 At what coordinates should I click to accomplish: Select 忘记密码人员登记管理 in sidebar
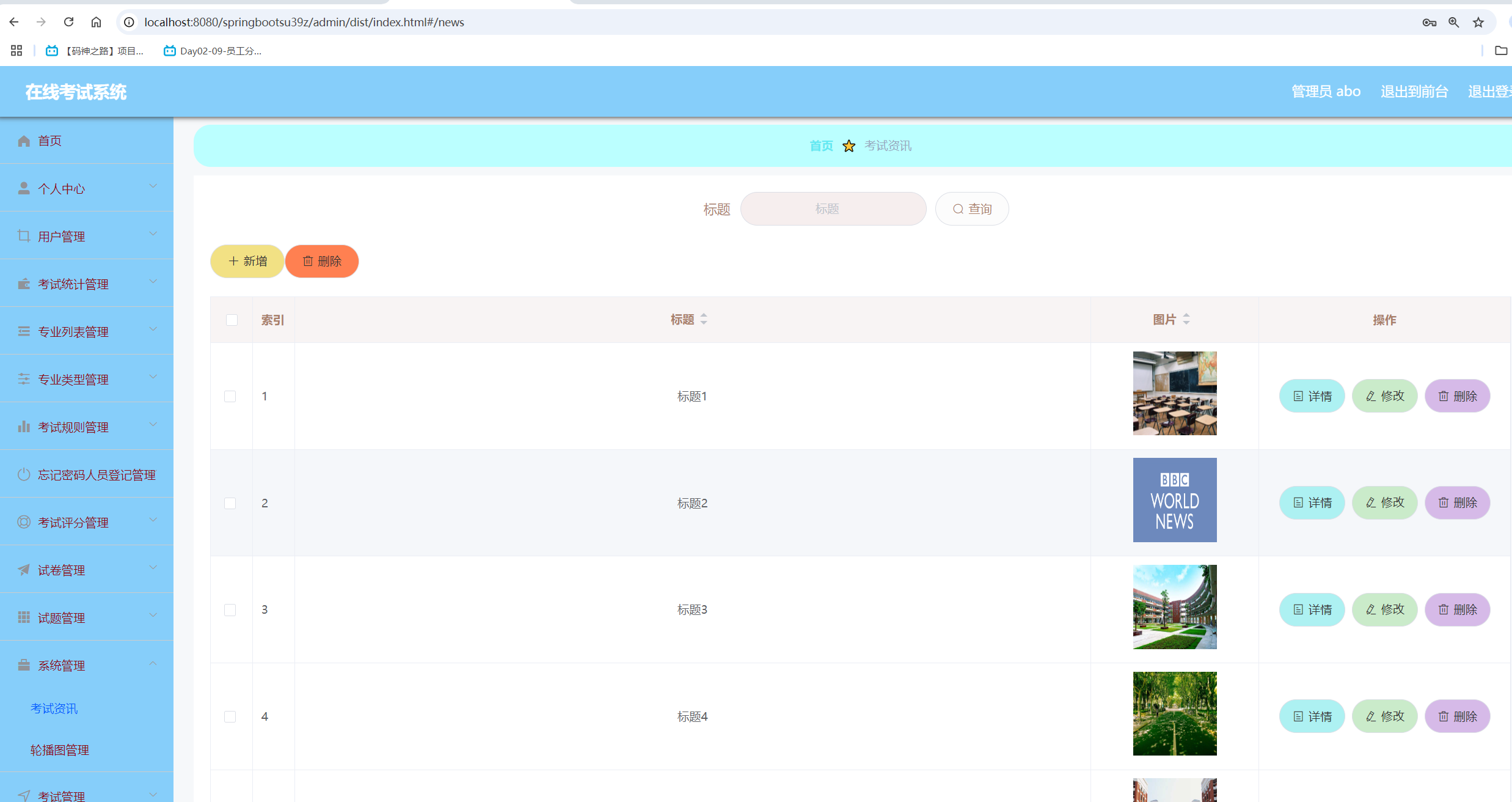point(96,474)
